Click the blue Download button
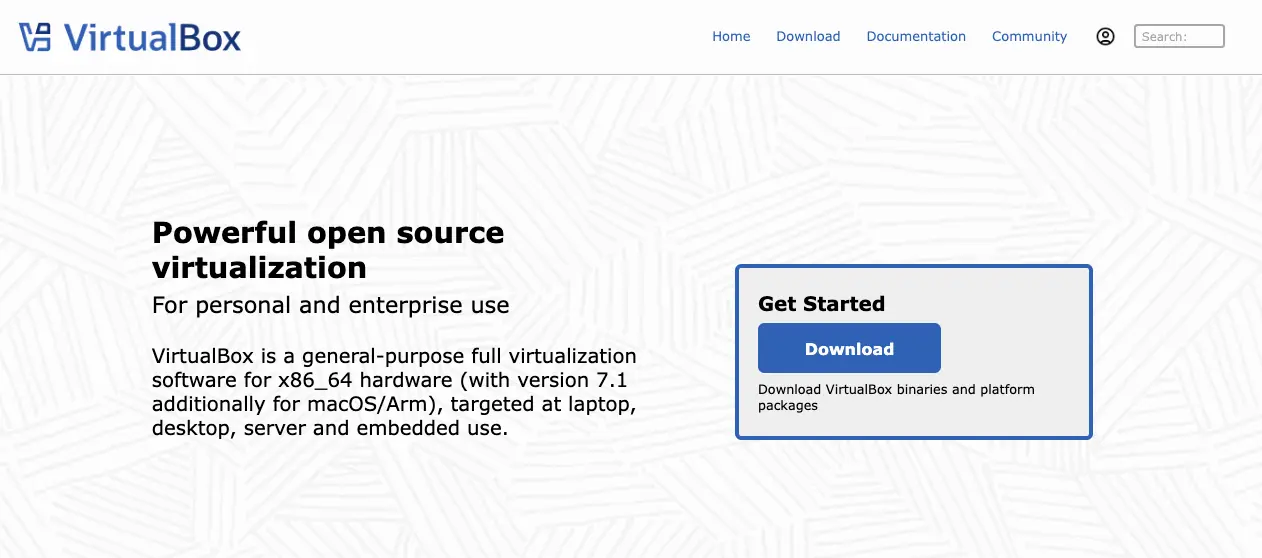This screenshot has height=558, width=1262. coord(849,348)
